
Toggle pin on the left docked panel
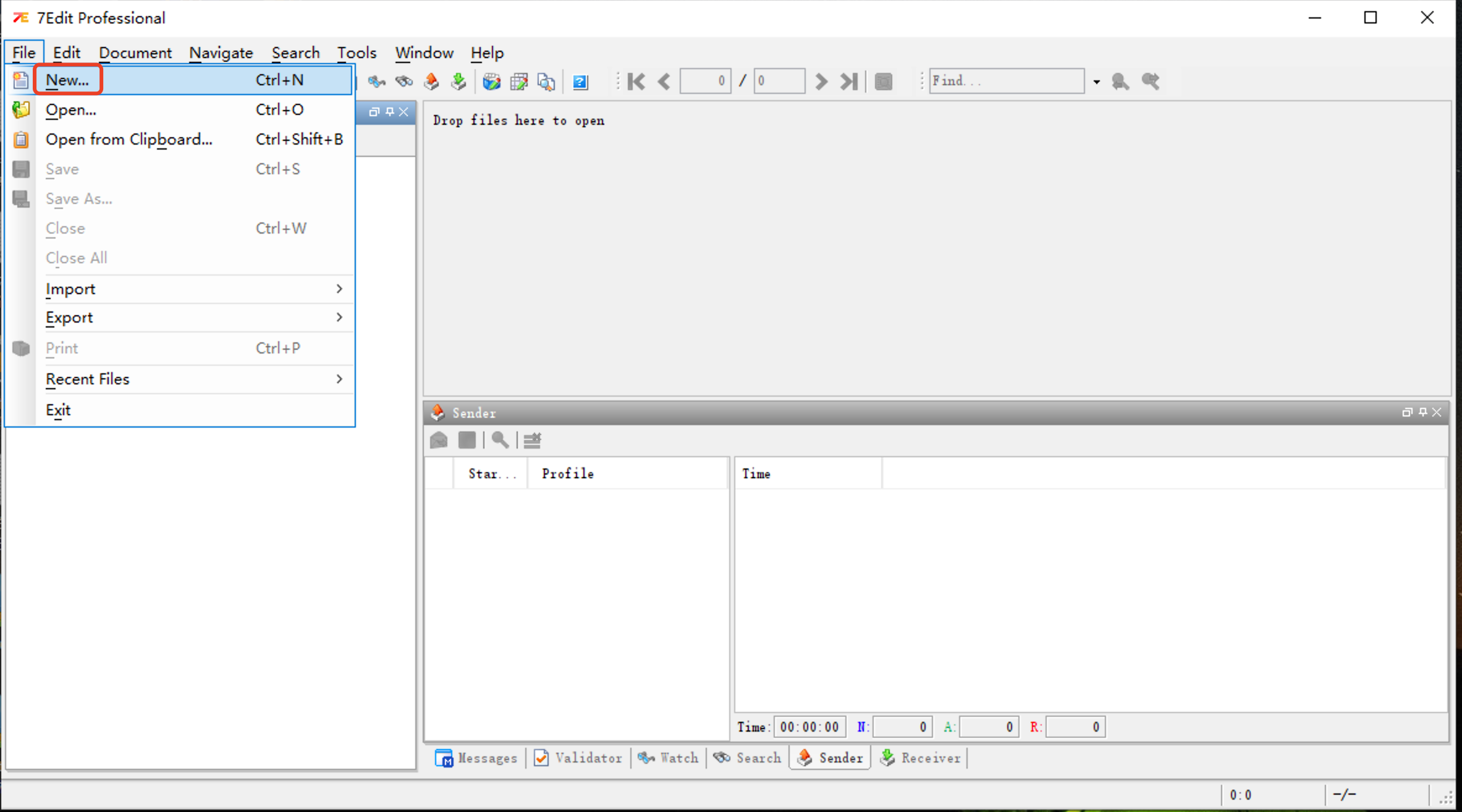(389, 112)
